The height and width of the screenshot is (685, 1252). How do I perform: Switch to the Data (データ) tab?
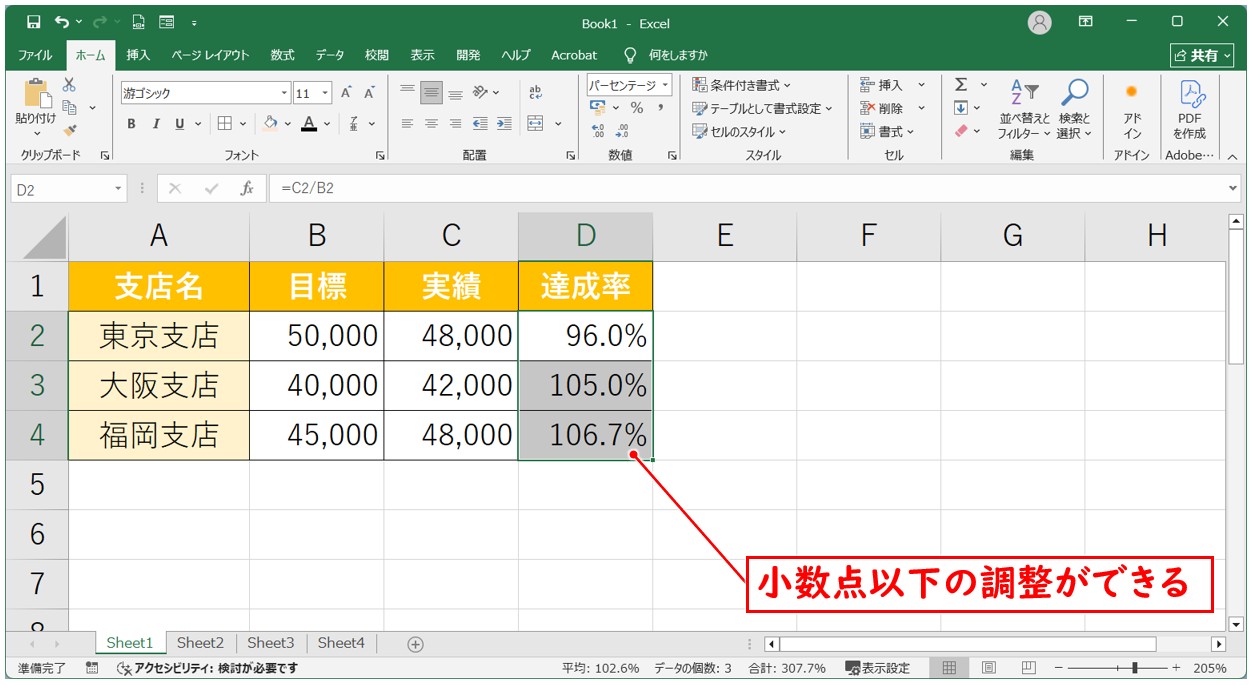click(x=330, y=55)
